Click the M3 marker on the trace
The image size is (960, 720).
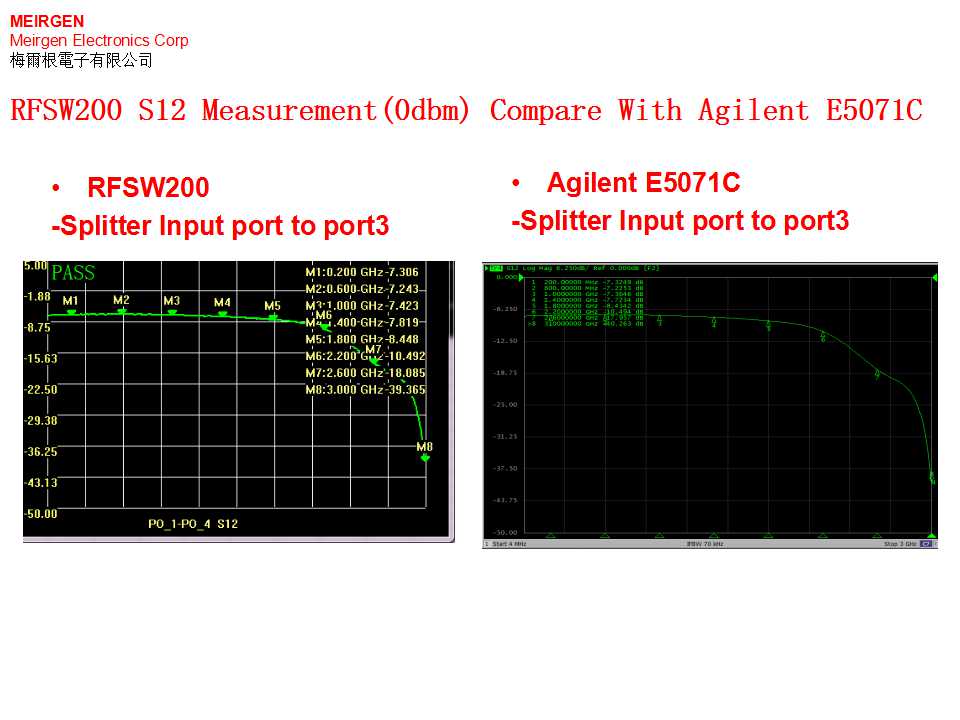pos(172,312)
